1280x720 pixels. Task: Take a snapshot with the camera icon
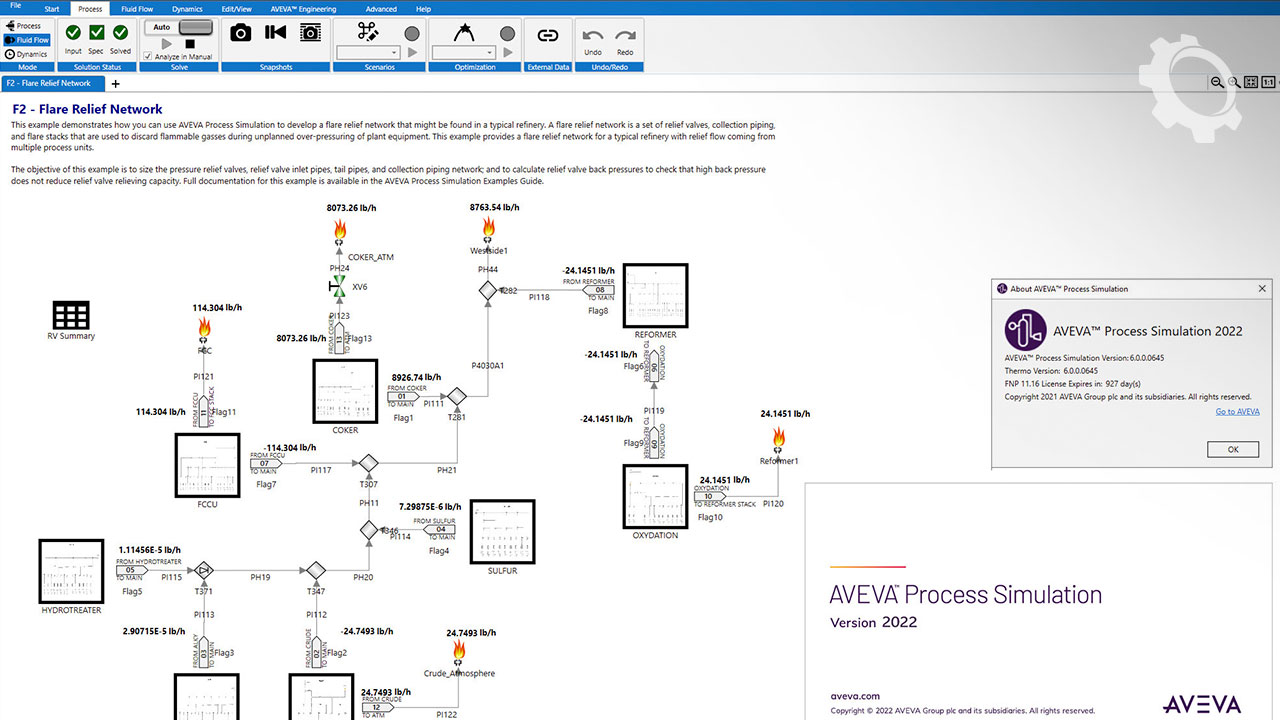coord(241,33)
